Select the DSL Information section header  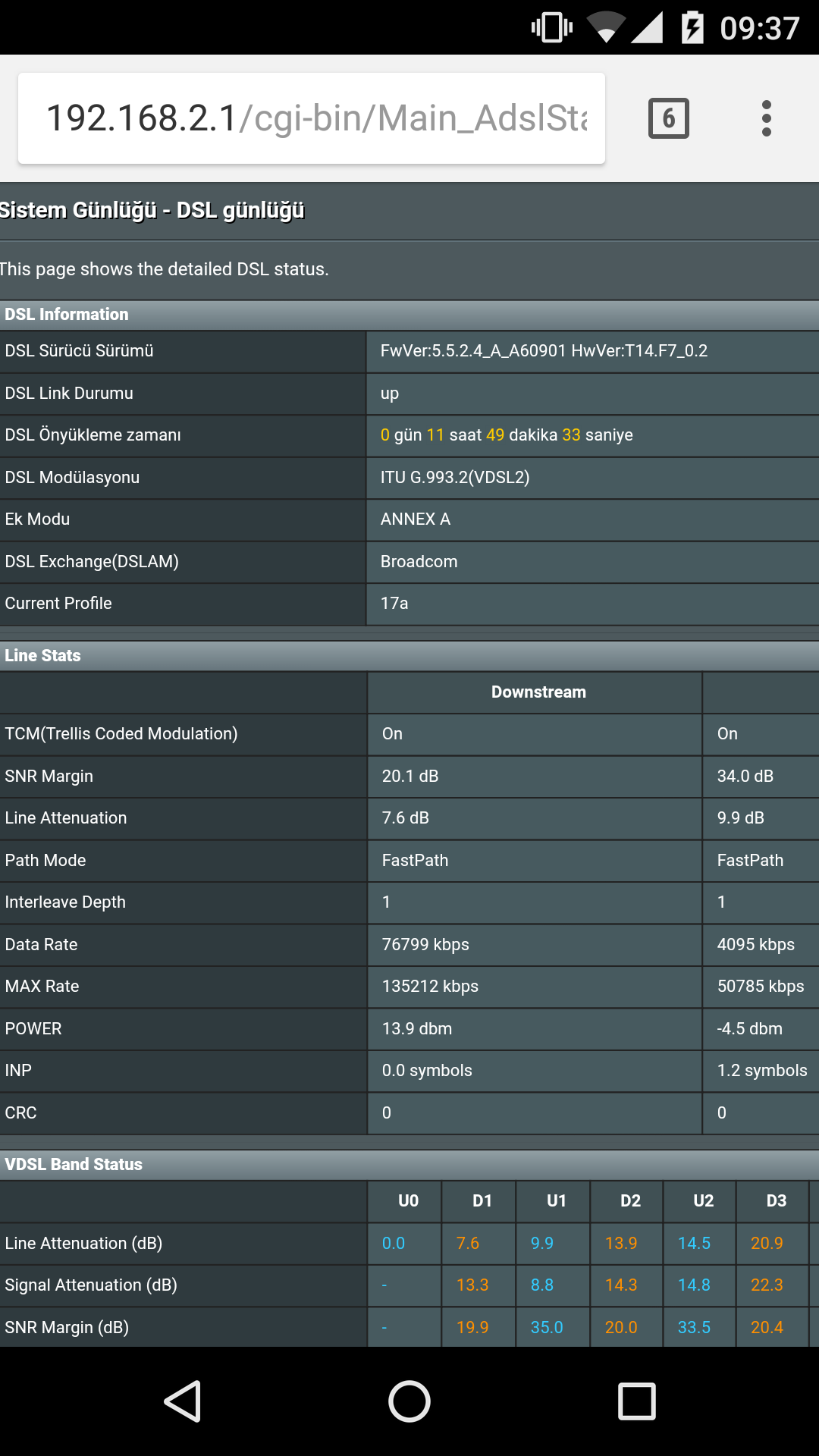[409, 315]
